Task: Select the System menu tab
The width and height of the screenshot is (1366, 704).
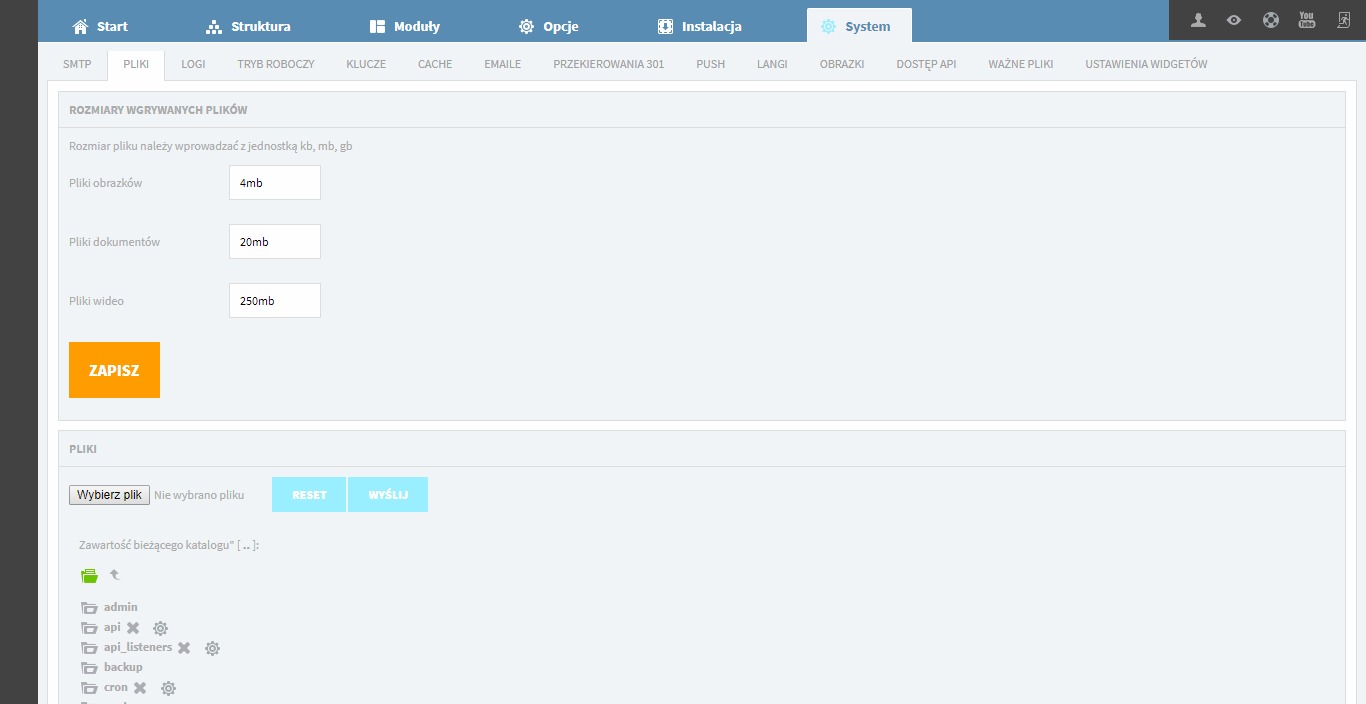Action: [859, 26]
